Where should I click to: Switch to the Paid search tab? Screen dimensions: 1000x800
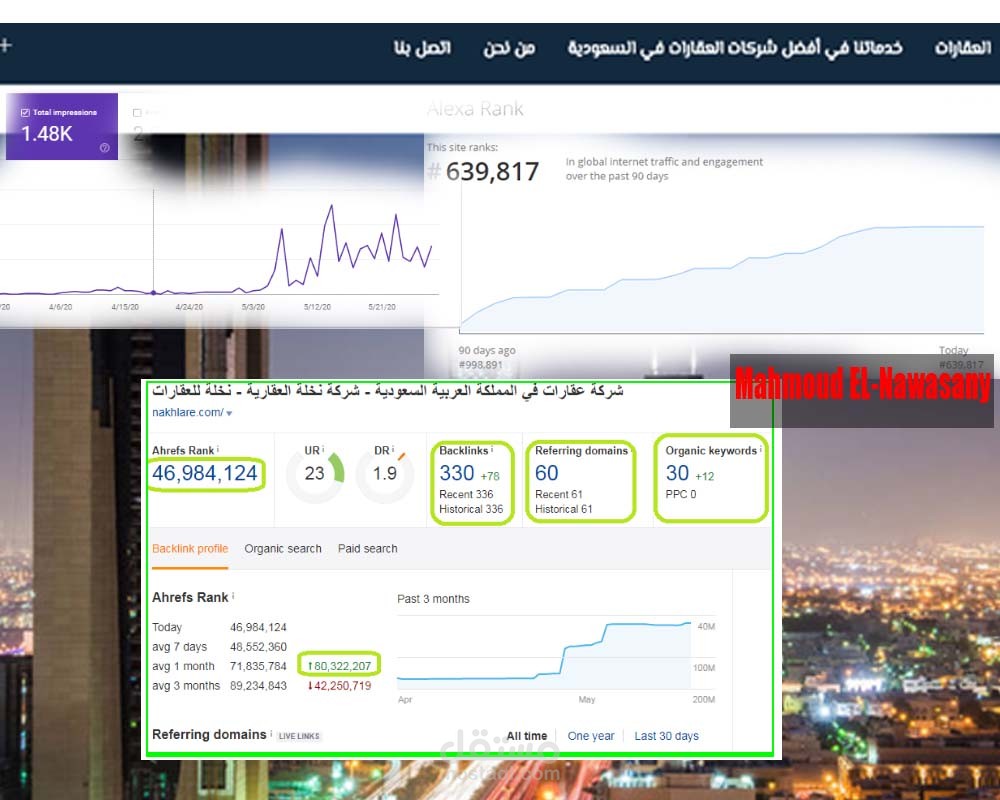[367, 549]
